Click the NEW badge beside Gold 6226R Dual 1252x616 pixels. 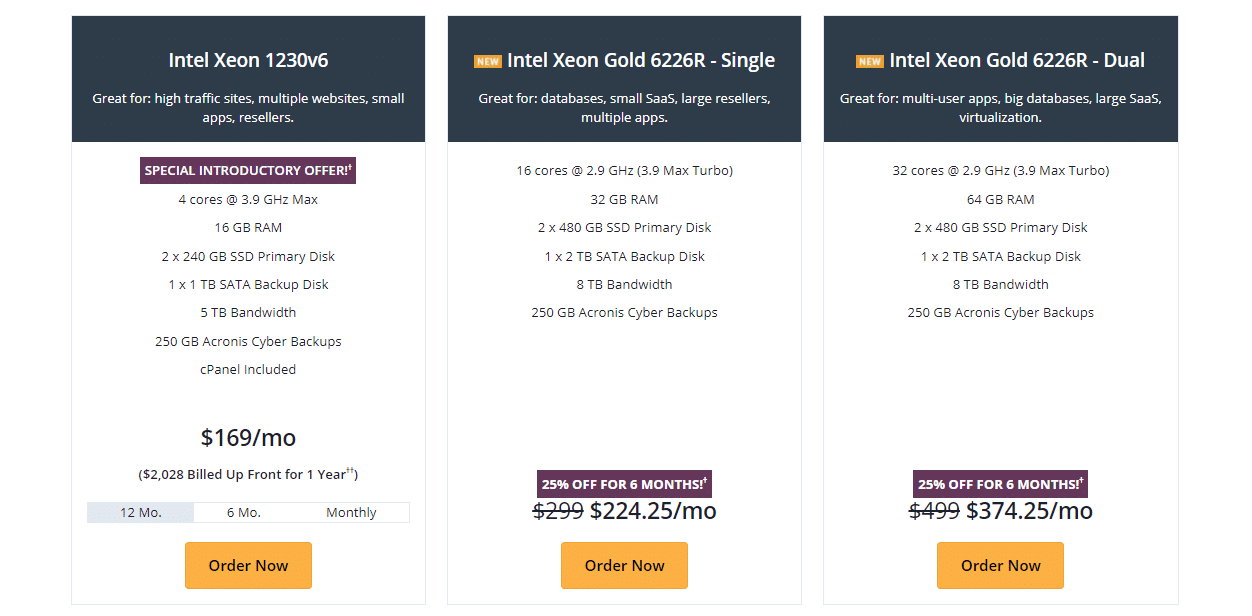[869, 61]
